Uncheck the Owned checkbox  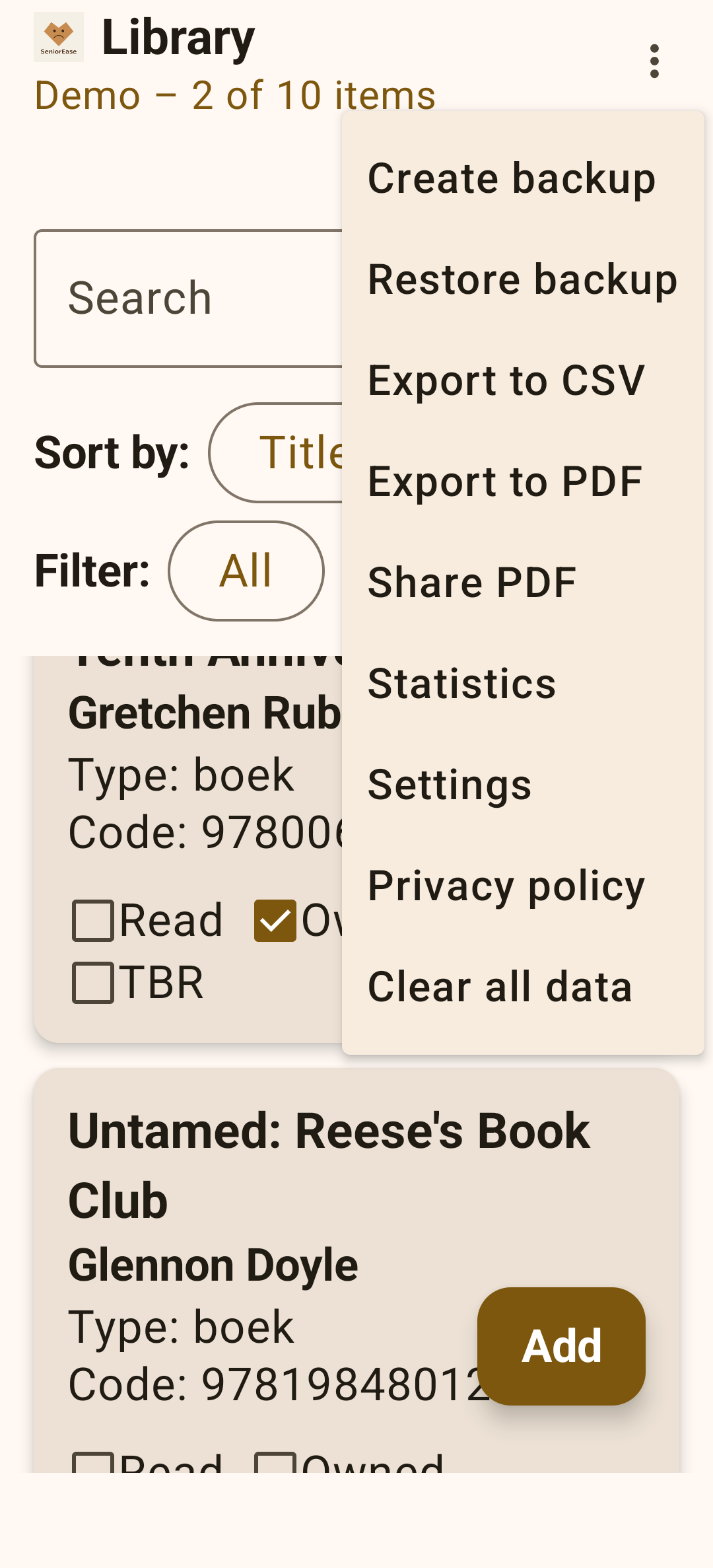(275, 920)
